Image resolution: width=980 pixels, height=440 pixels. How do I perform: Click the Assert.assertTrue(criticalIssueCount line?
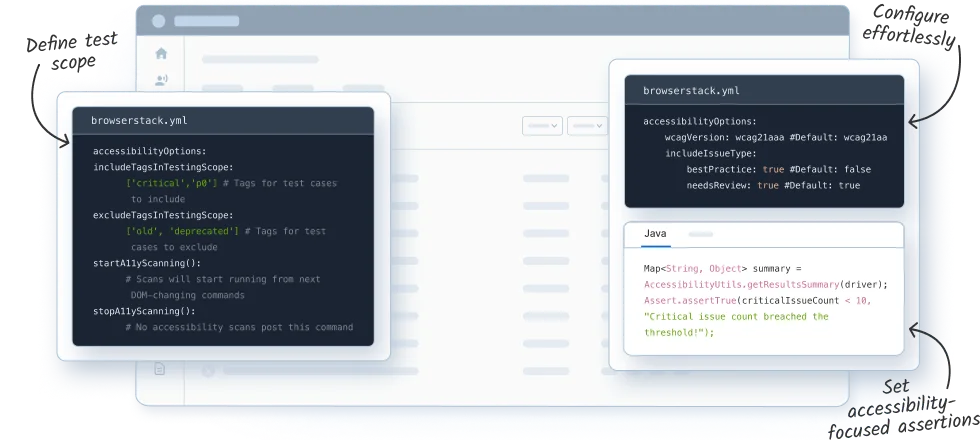758,301
